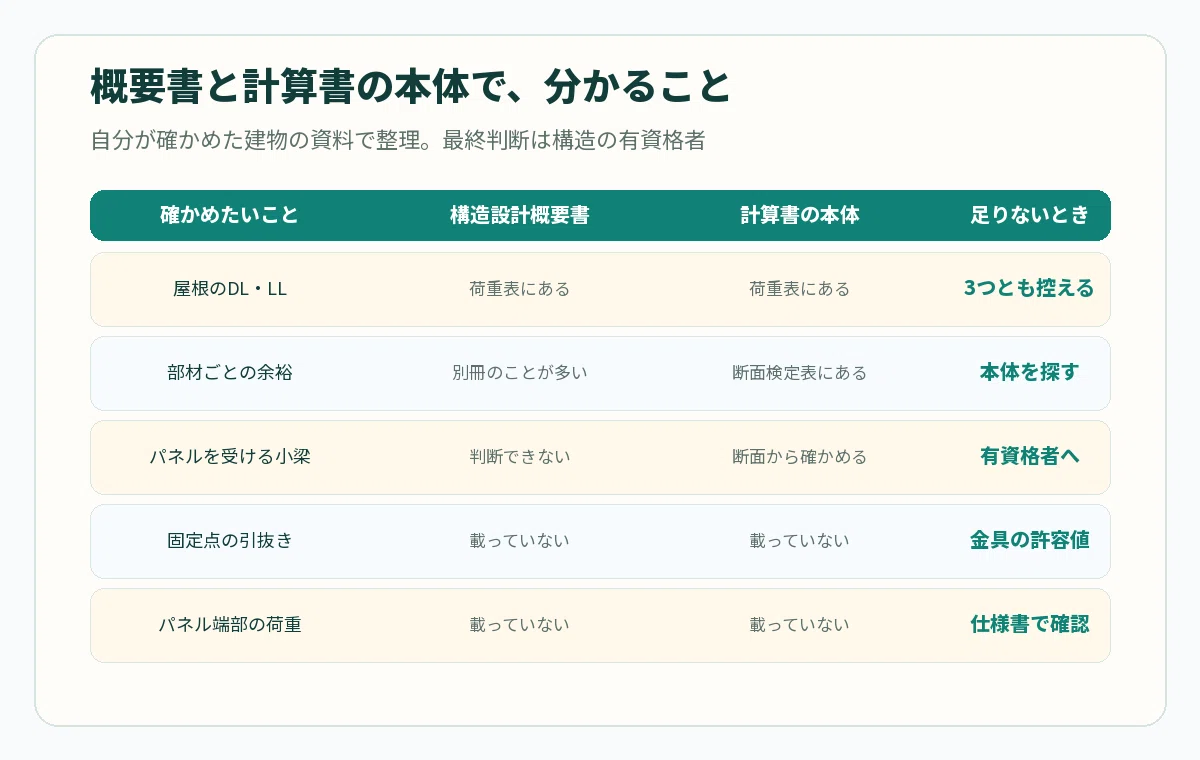The height and width of the screenshot is (760, 1200).
Task: Select the パネルを受ける小梁 row label
Action: point(229,457)
